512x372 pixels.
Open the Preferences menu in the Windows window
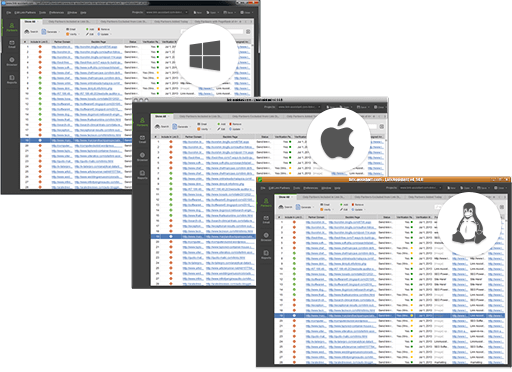point(57,12)
